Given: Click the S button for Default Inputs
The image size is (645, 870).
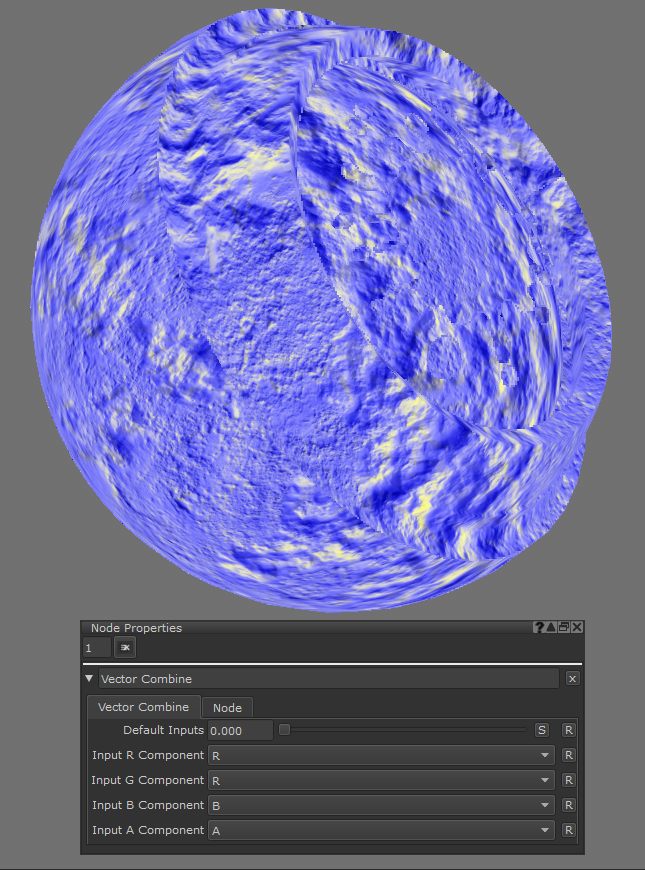Looking at the screenshot, I should point(542,730).
